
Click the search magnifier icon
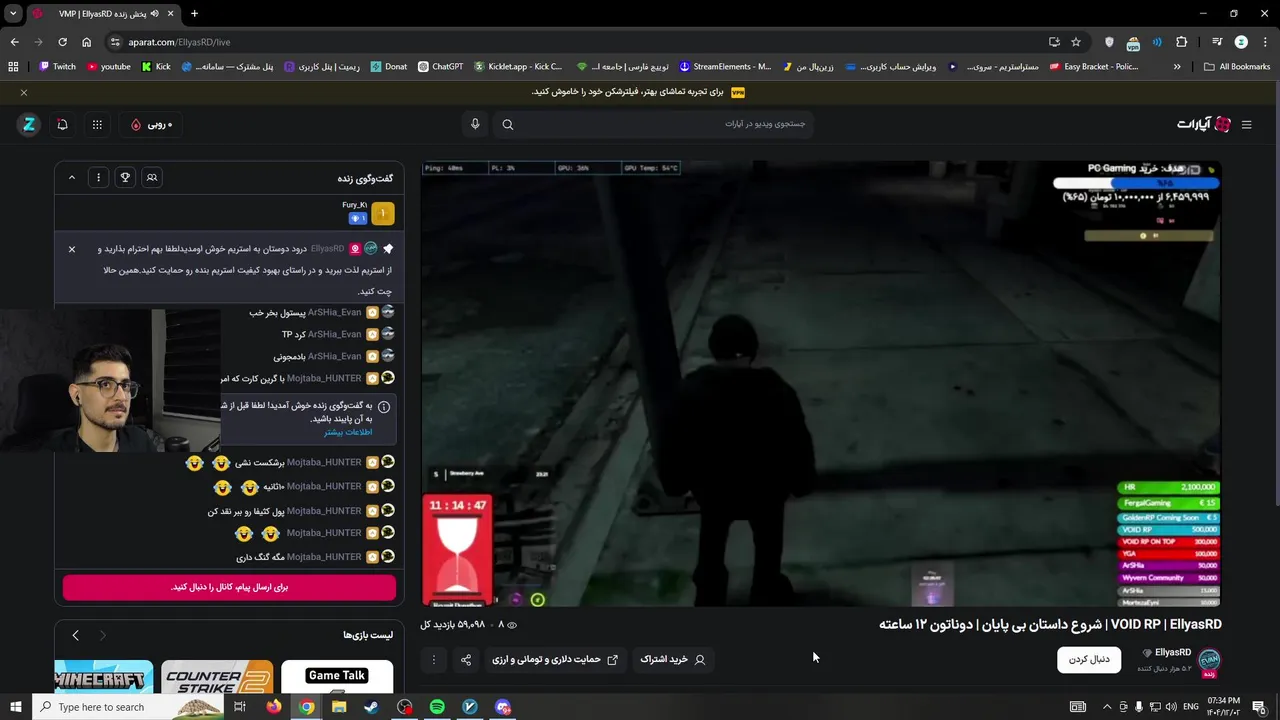coord(508,124)
